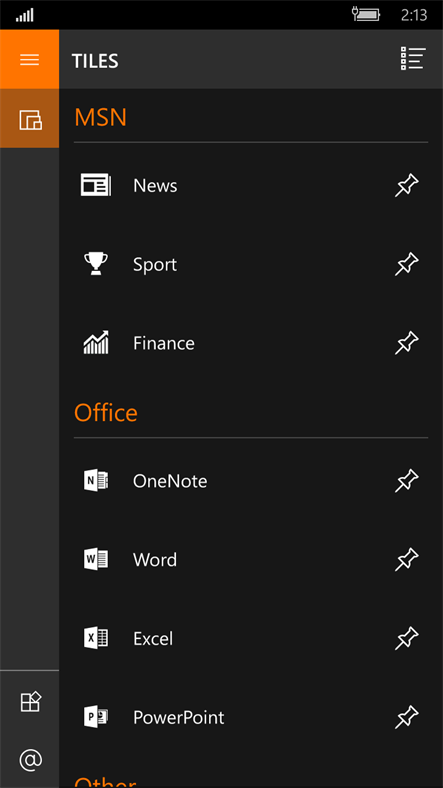Pin the PowerPoint tile
This screenshot has height=788, width=443.
(406, 717)
